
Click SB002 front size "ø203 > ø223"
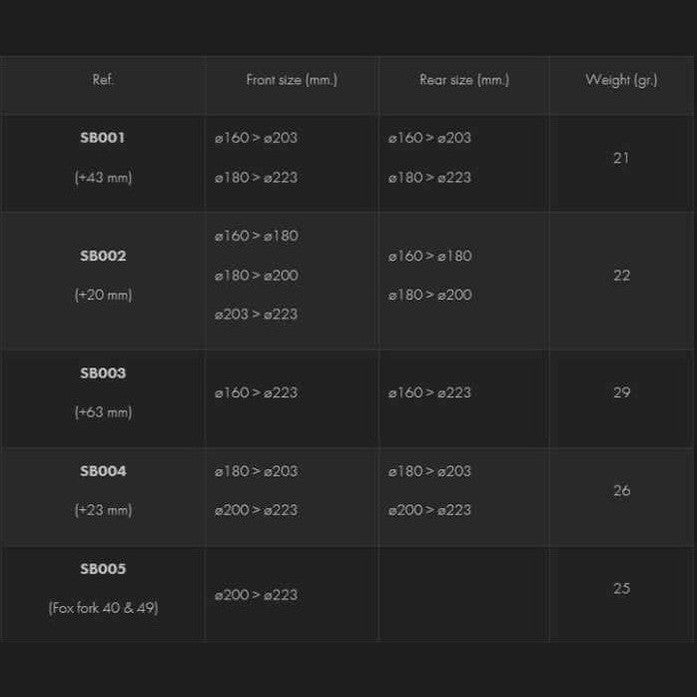256,314
